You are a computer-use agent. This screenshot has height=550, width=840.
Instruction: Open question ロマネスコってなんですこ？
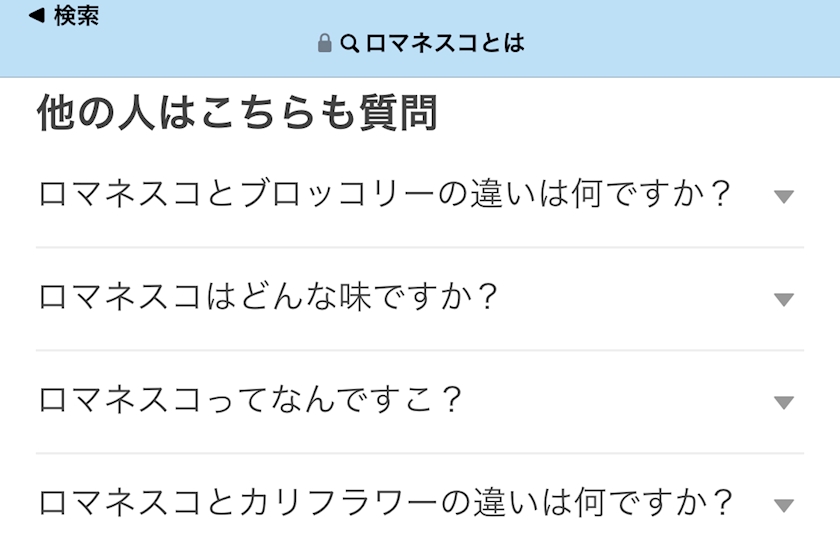pyautogui.click(x=250, y=400)
